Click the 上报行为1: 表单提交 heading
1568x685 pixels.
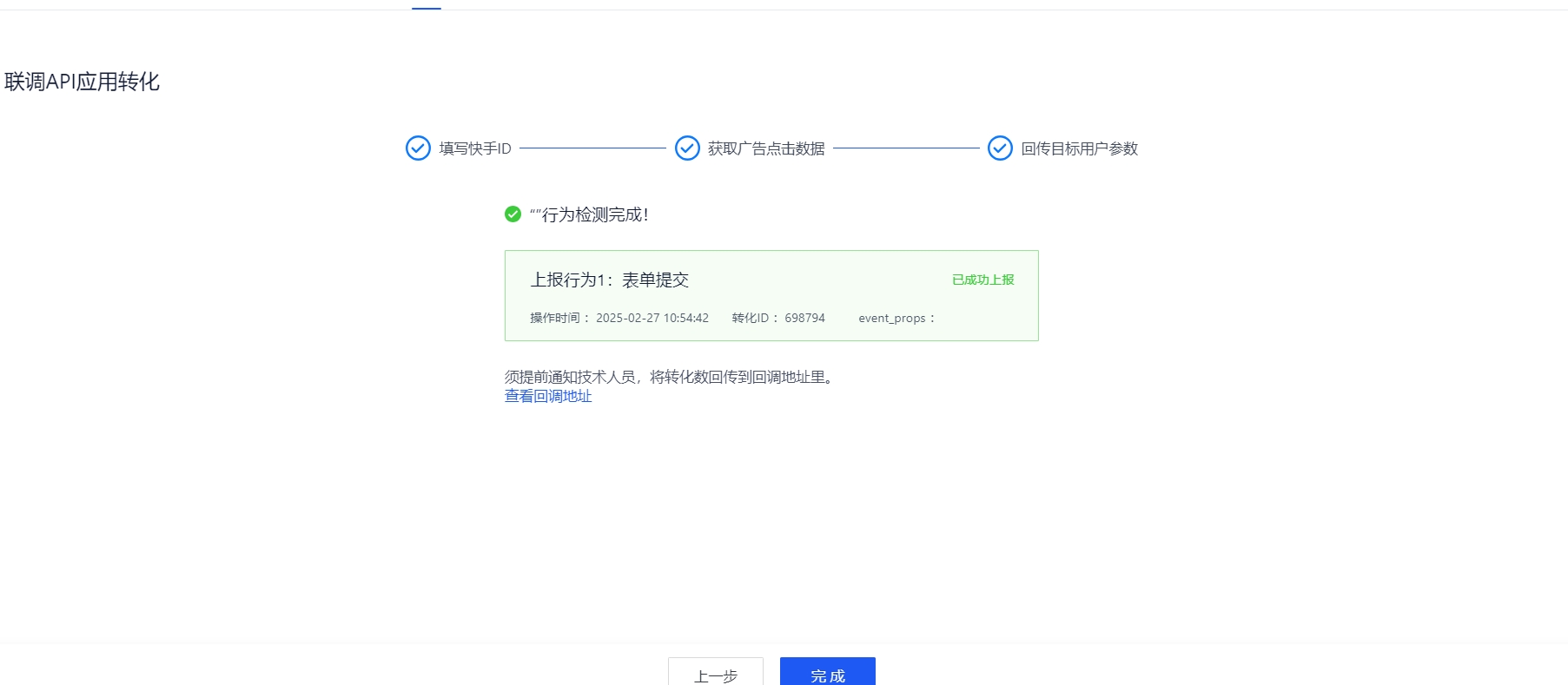610,280
